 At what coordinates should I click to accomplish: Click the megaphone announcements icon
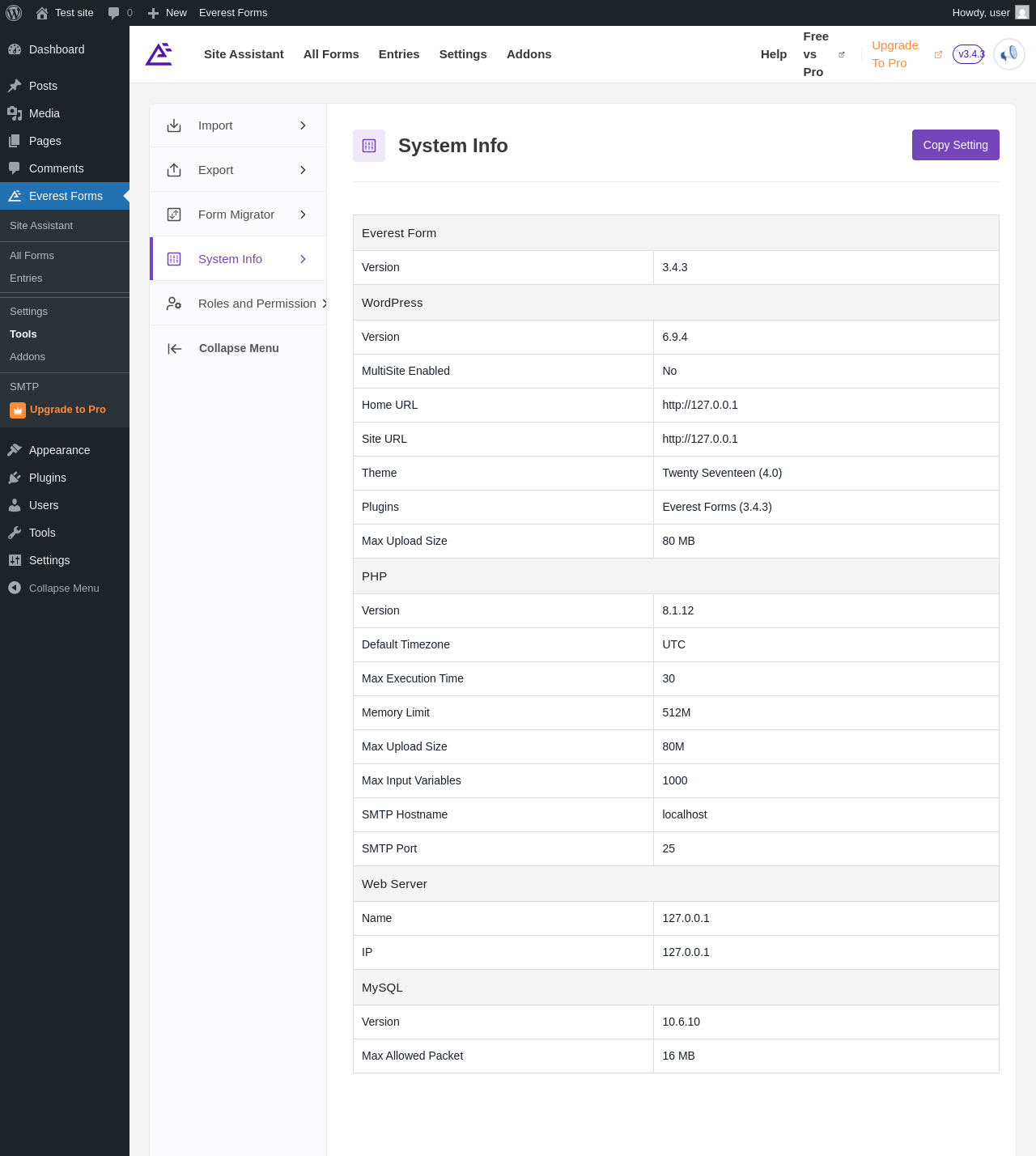pyautogui.click(x=1009, y=54)
